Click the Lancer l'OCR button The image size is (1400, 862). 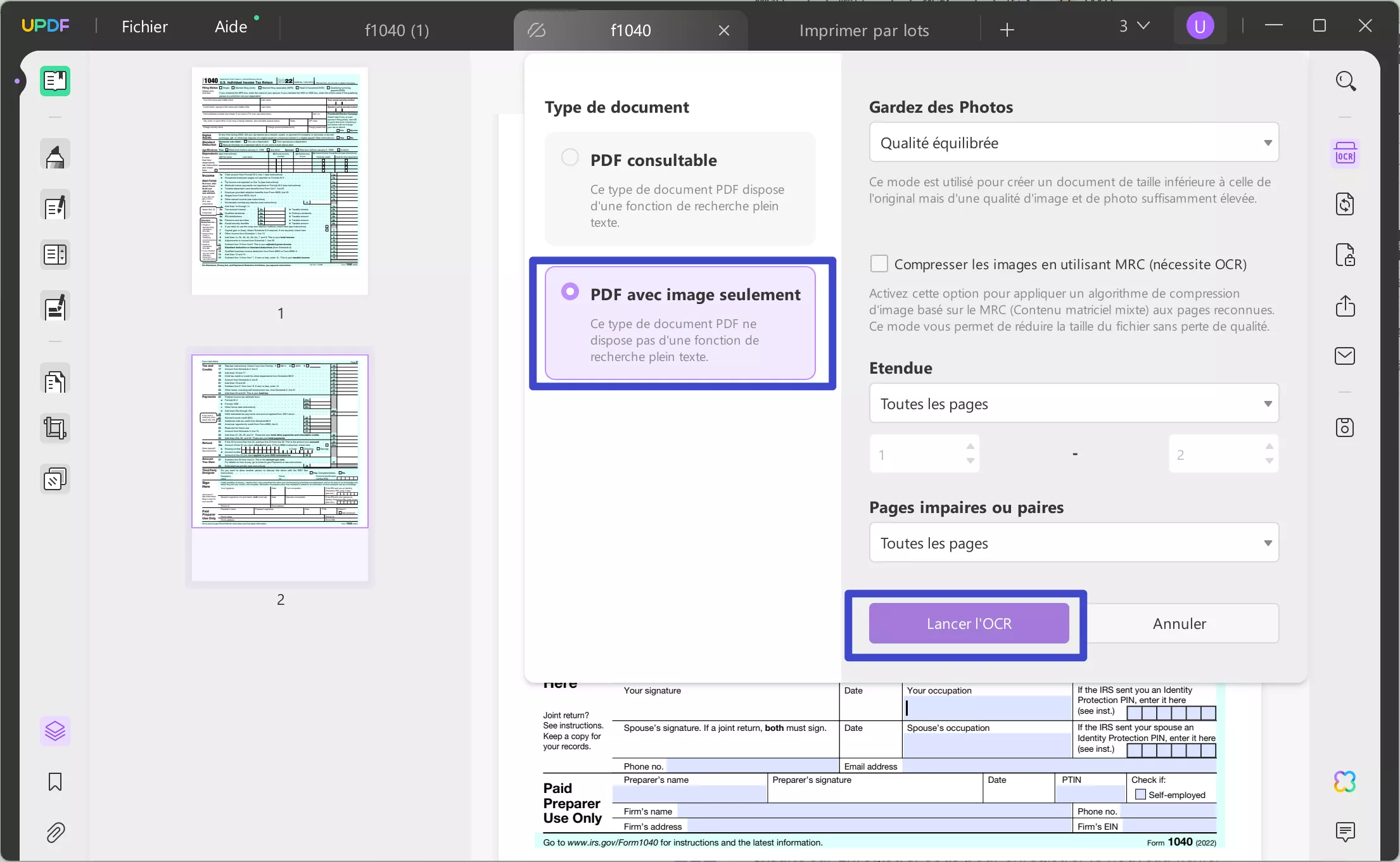point(969,623)
